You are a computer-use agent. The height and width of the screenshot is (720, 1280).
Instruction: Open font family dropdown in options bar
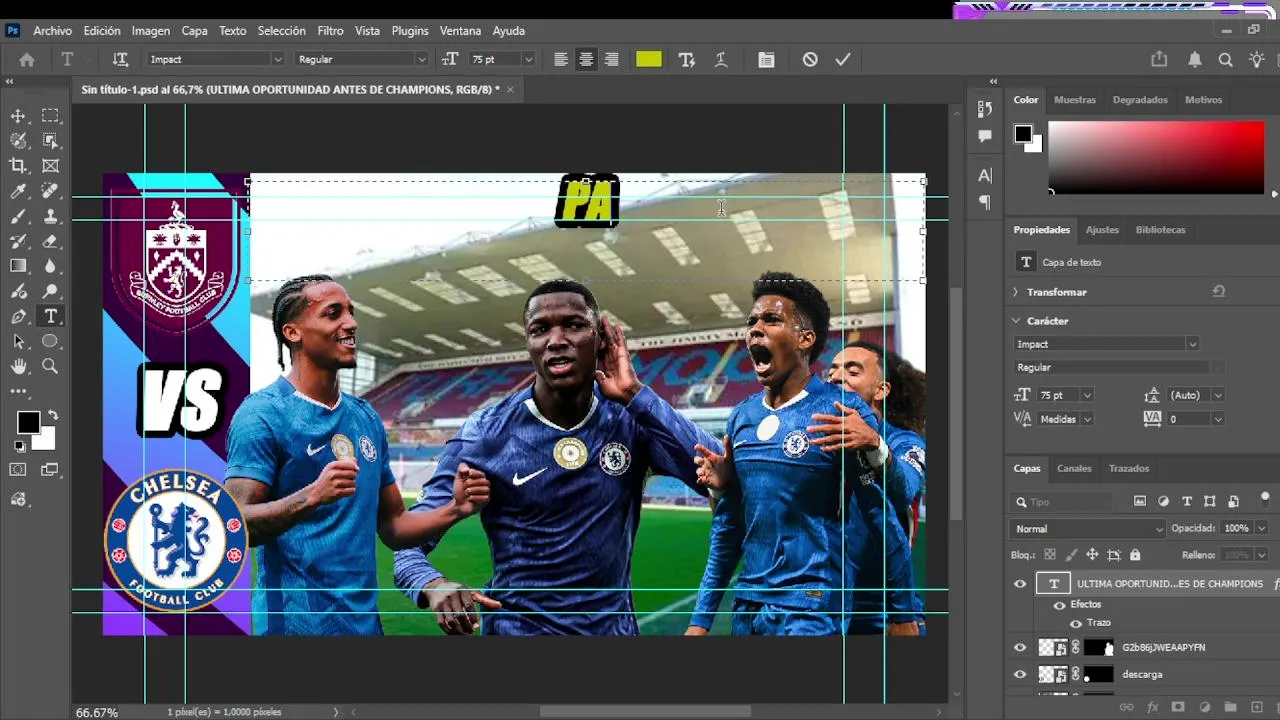[x=277, y=59]
